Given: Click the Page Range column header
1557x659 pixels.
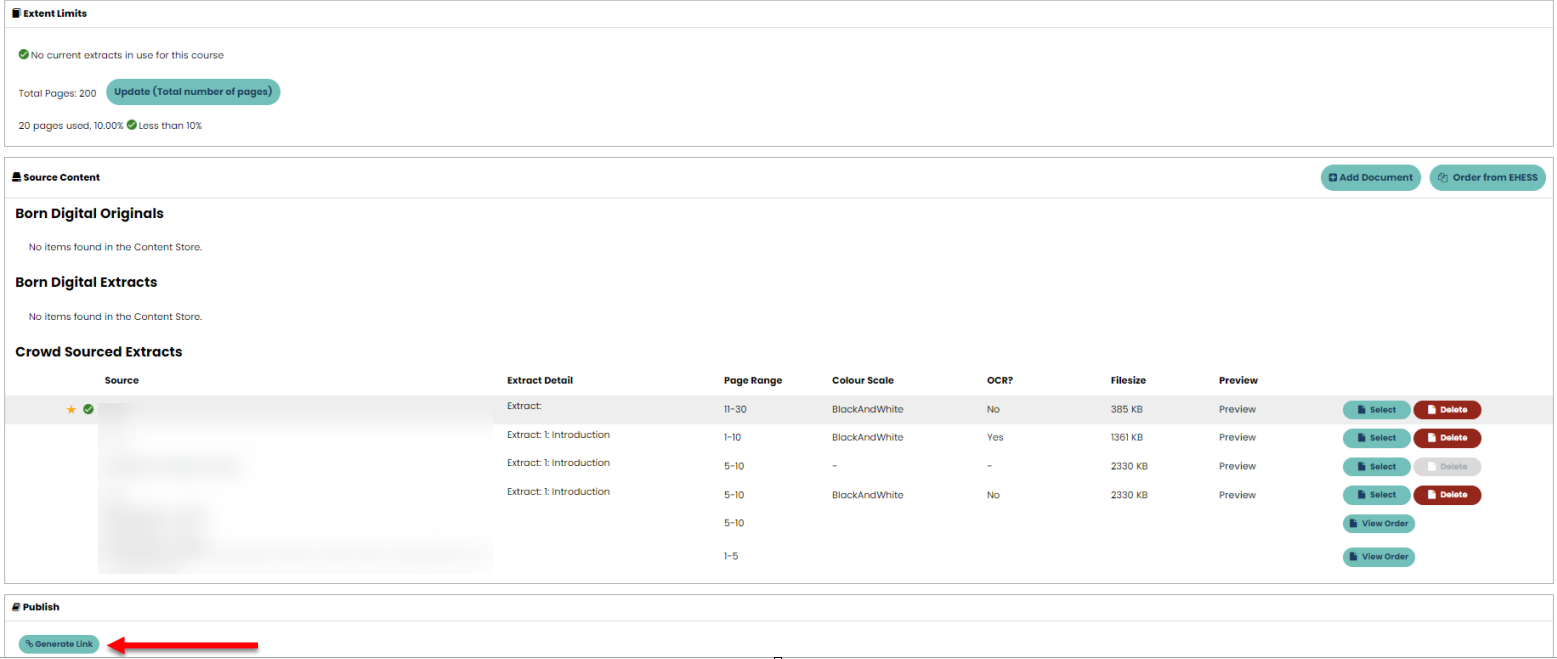Looking at the screenshot, I should coord(752,381).
